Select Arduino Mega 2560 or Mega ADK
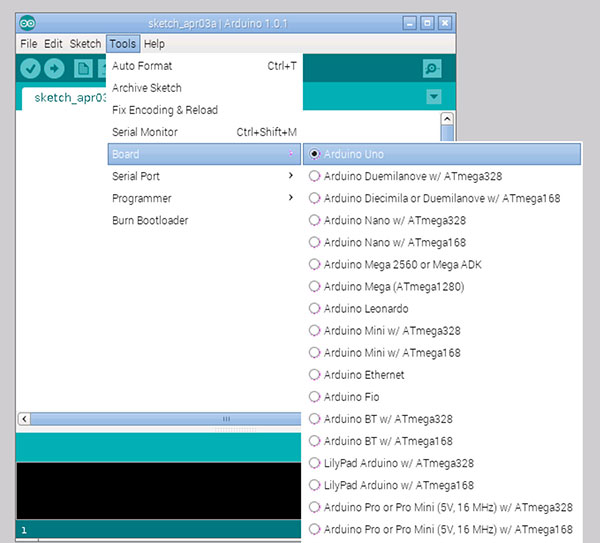The width and height of the screenshot is (600, 543). (x=442, y=264)
